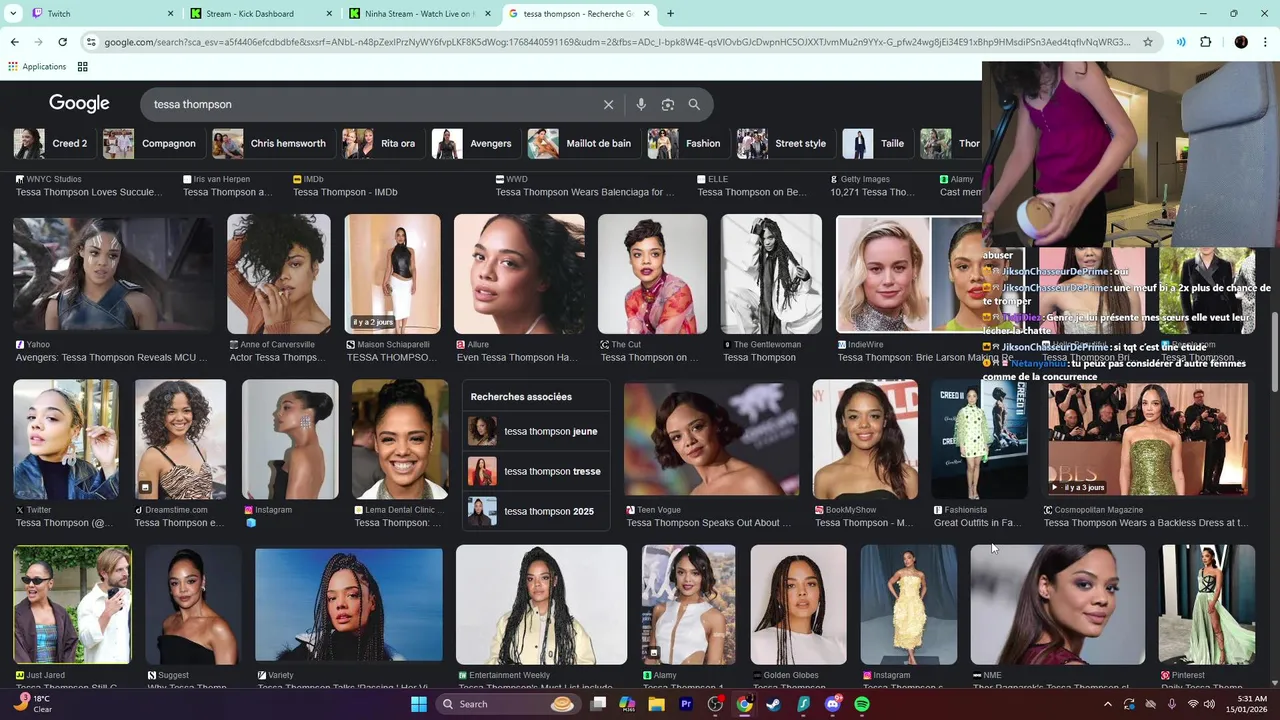Screen dimensions: 1280x720
Task: Open Task View on the taskbar
Action: tap(598, 704)
